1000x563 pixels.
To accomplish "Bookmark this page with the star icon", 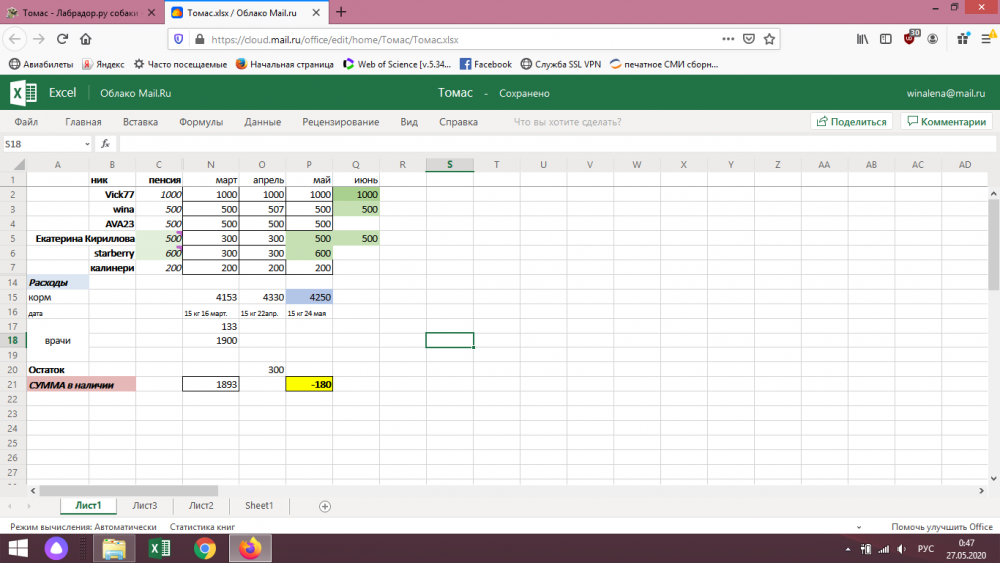I will [769, 40].
